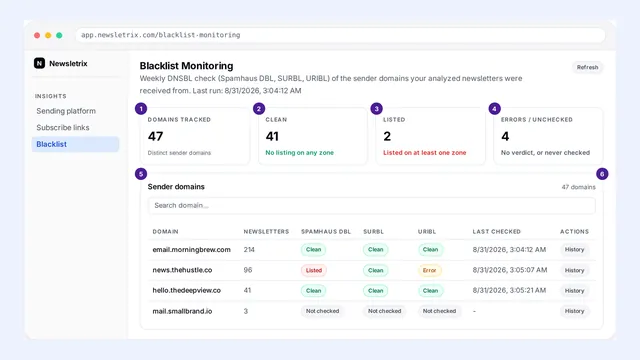Click the DOMAIN column header
This screenshot has height=360, width=640.
pyautogui.click(x=165, y=231)
